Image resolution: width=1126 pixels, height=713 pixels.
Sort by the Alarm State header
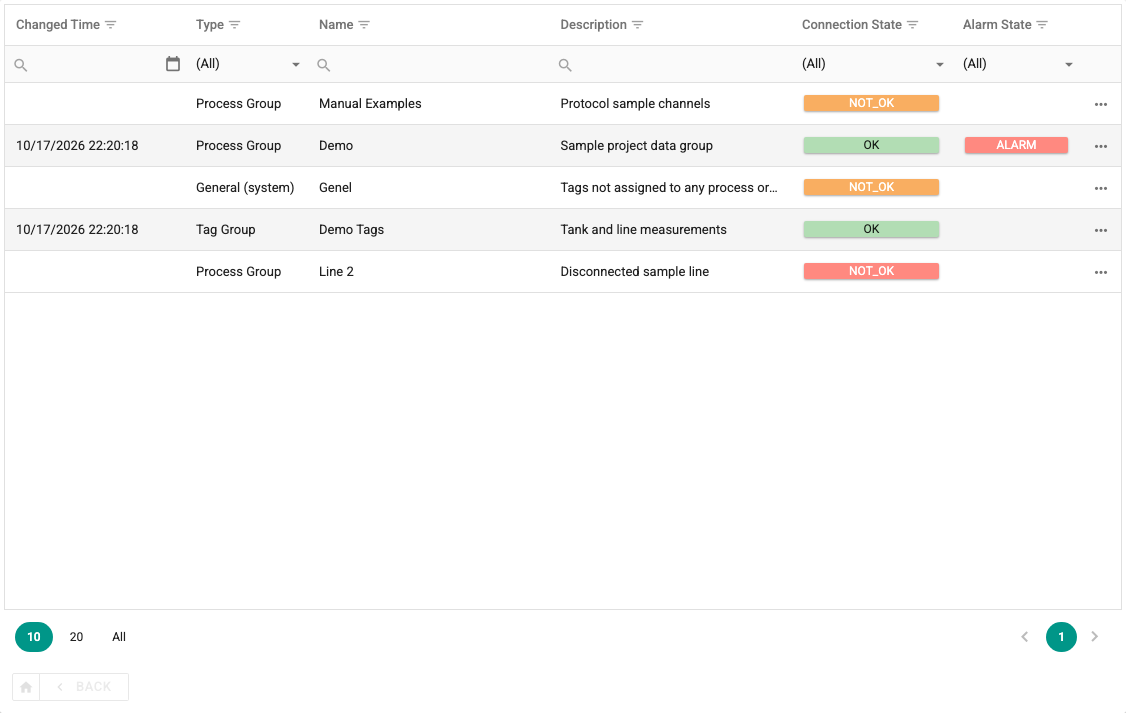click(x=997, y=24)
